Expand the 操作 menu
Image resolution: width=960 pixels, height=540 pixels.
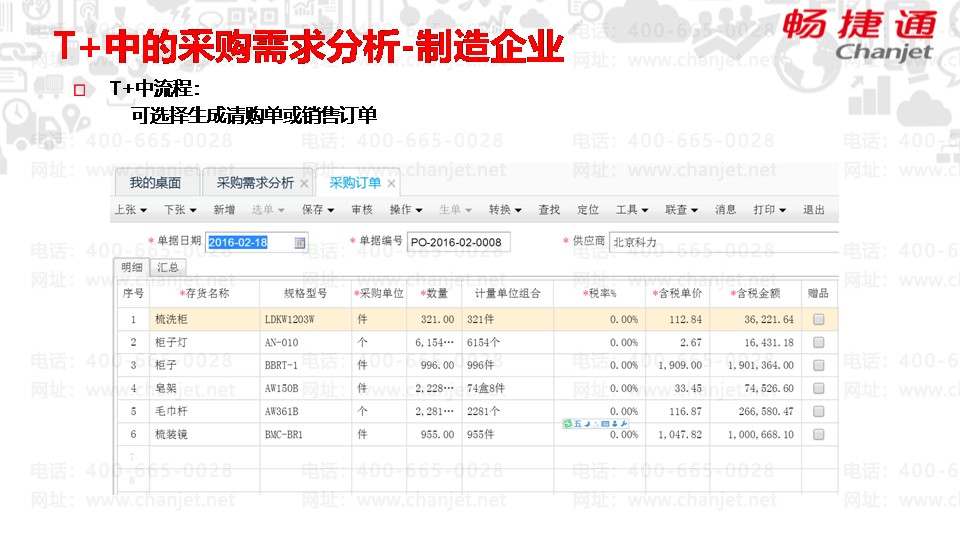point(406,210)
